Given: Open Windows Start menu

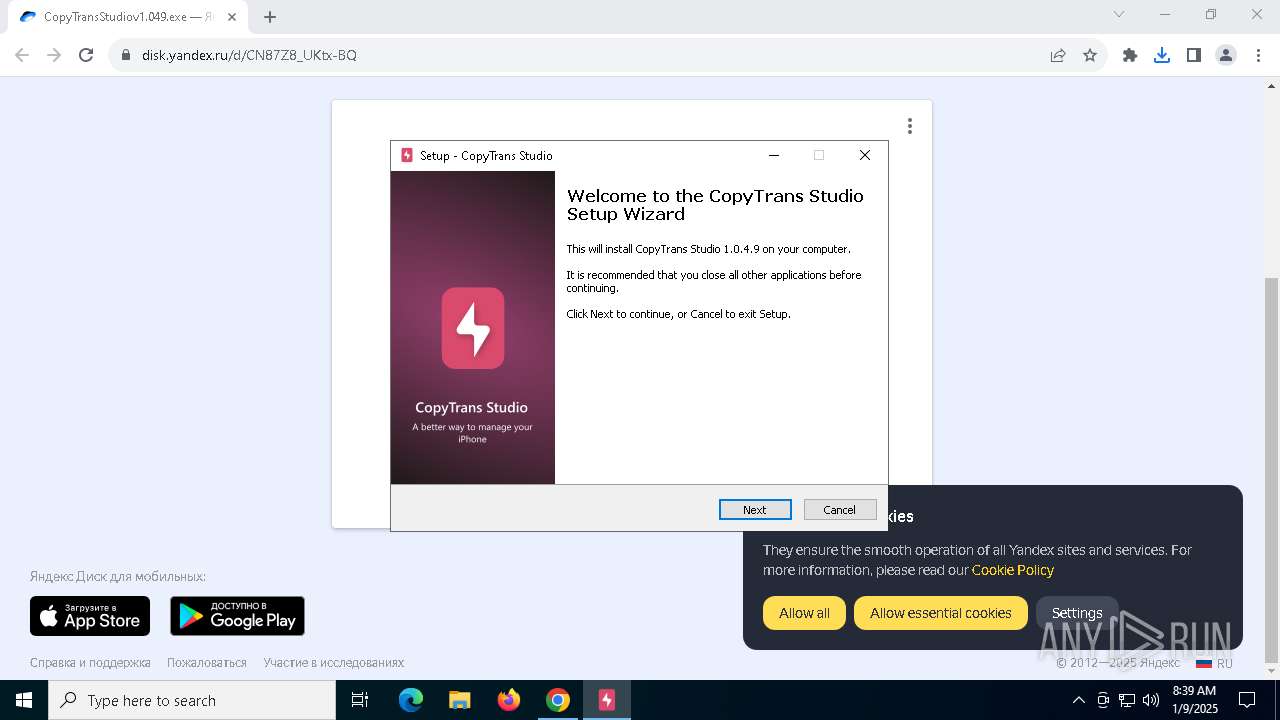Looking at the screenshot, I should pos(24,700).
